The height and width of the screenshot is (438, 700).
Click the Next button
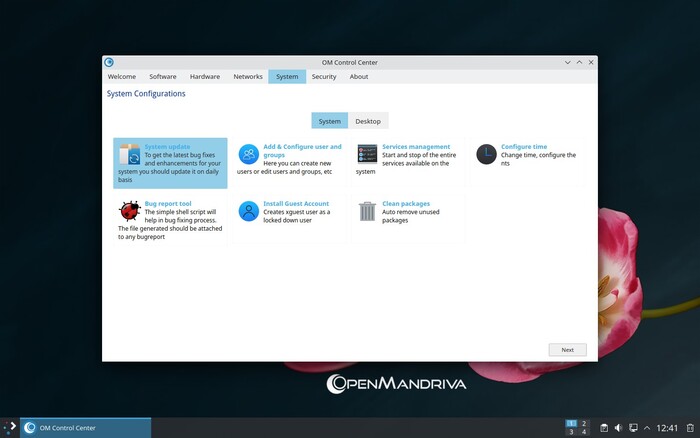click(x=567, y=350)
